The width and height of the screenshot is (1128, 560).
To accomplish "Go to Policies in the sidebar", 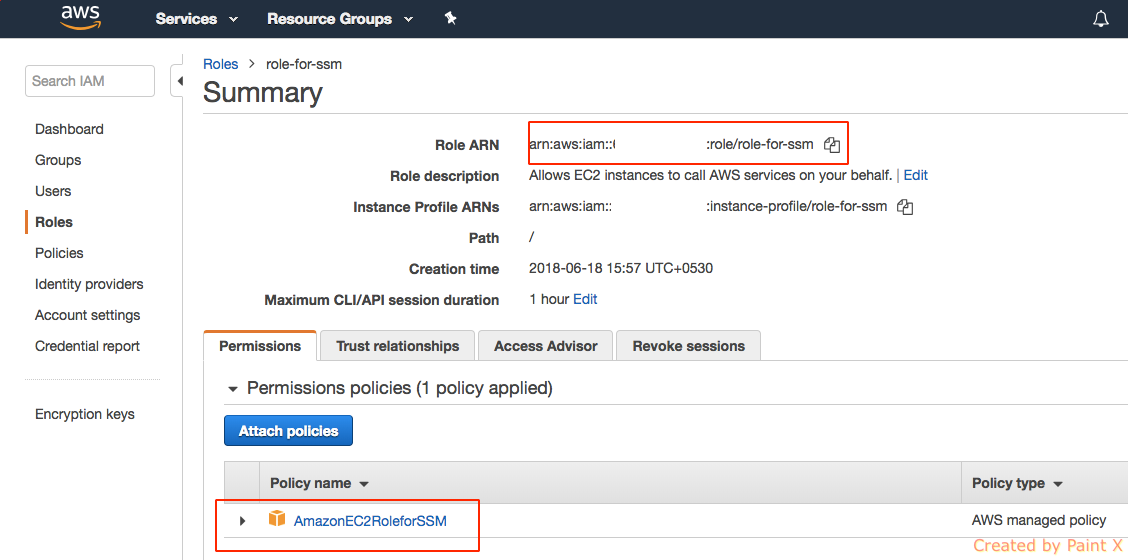I will click(59, 253).
